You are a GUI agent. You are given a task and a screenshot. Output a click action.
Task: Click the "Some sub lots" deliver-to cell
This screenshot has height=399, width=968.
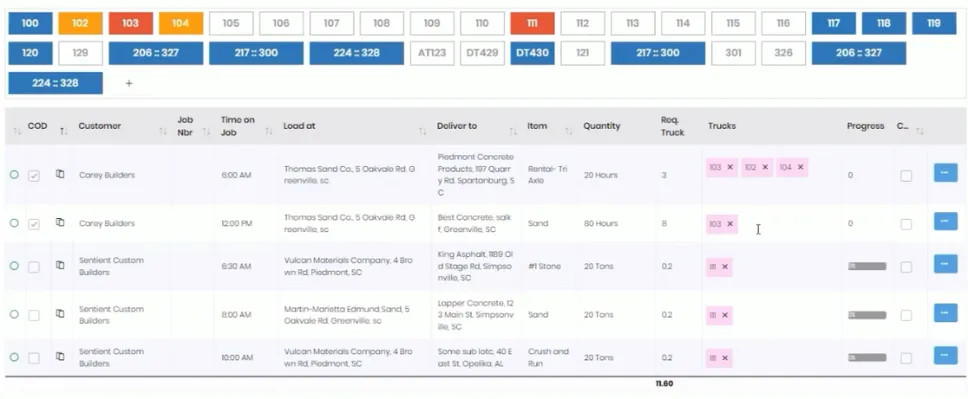[475, 358]
